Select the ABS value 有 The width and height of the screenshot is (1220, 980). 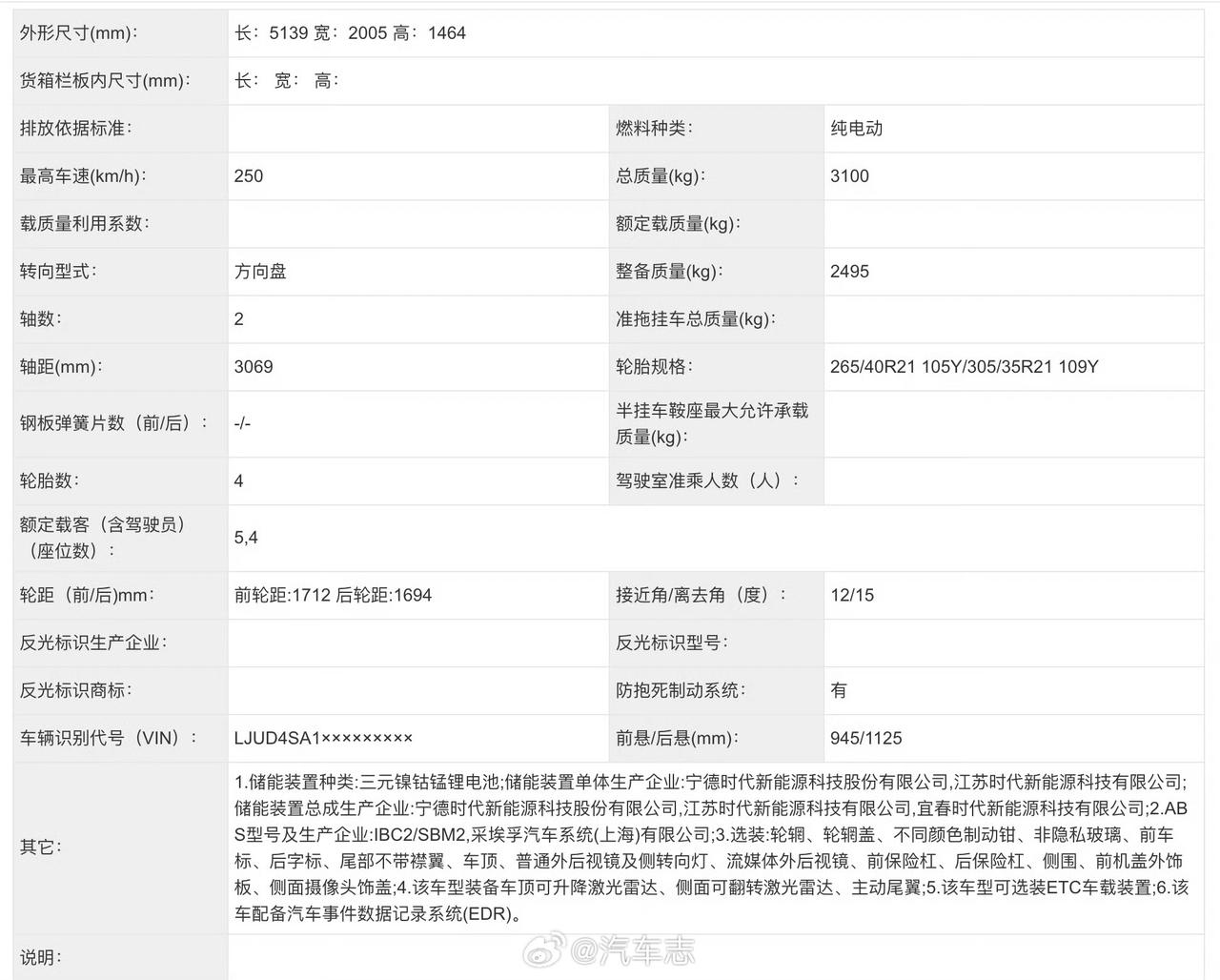(839, 690)
